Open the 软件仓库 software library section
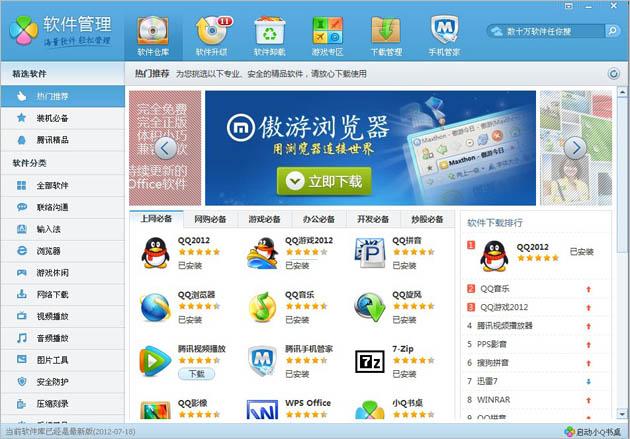630x439 pixels. pos(153,37)
